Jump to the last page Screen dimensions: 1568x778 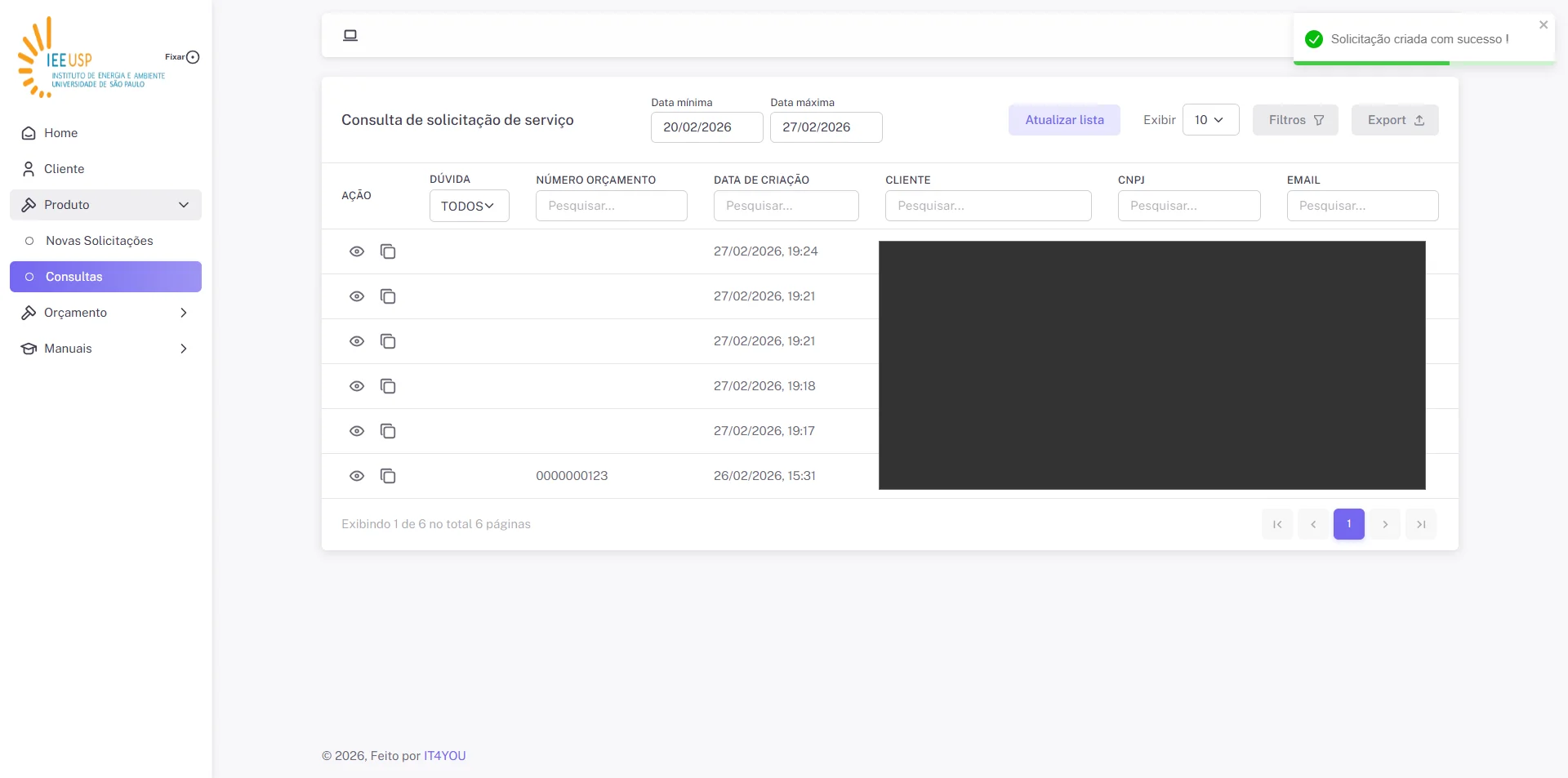click(1421, 524)
